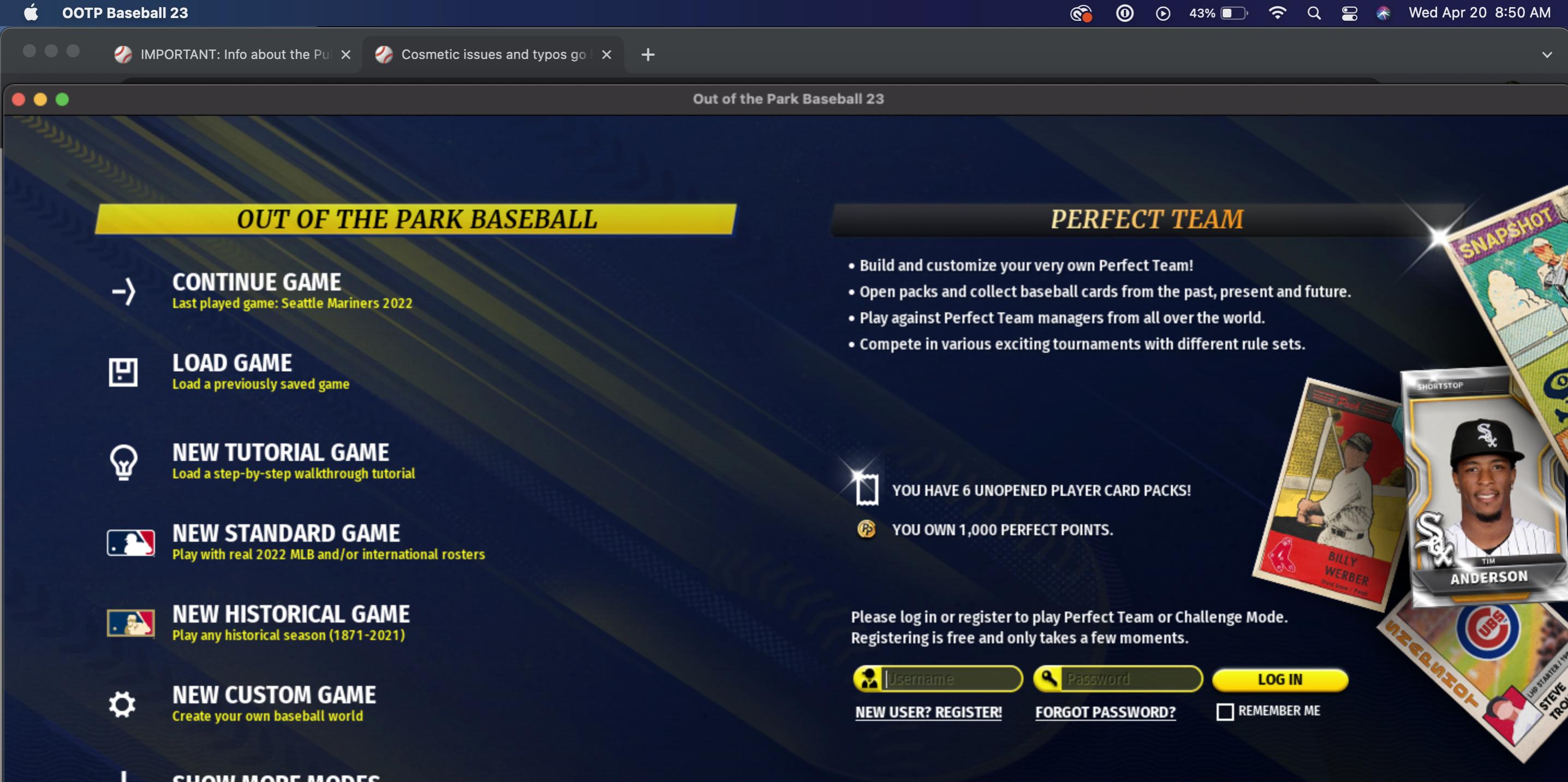The image size is (1568, 782).
Task: Click the Forgot Password? link
Action: point(1105,712)
